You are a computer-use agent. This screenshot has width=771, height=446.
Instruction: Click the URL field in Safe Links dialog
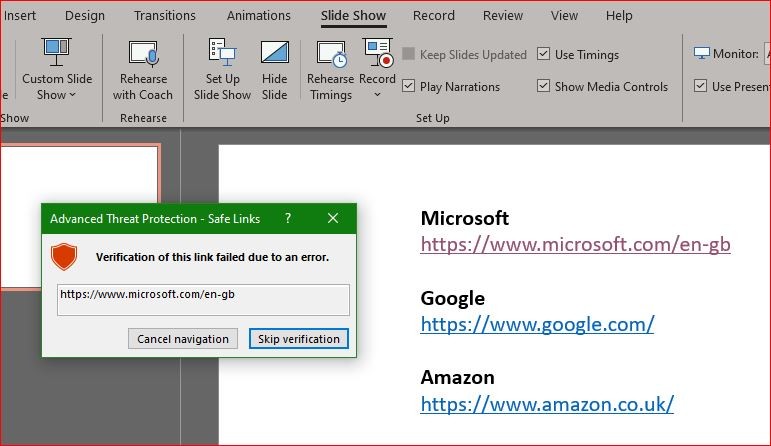click(203, 299)
